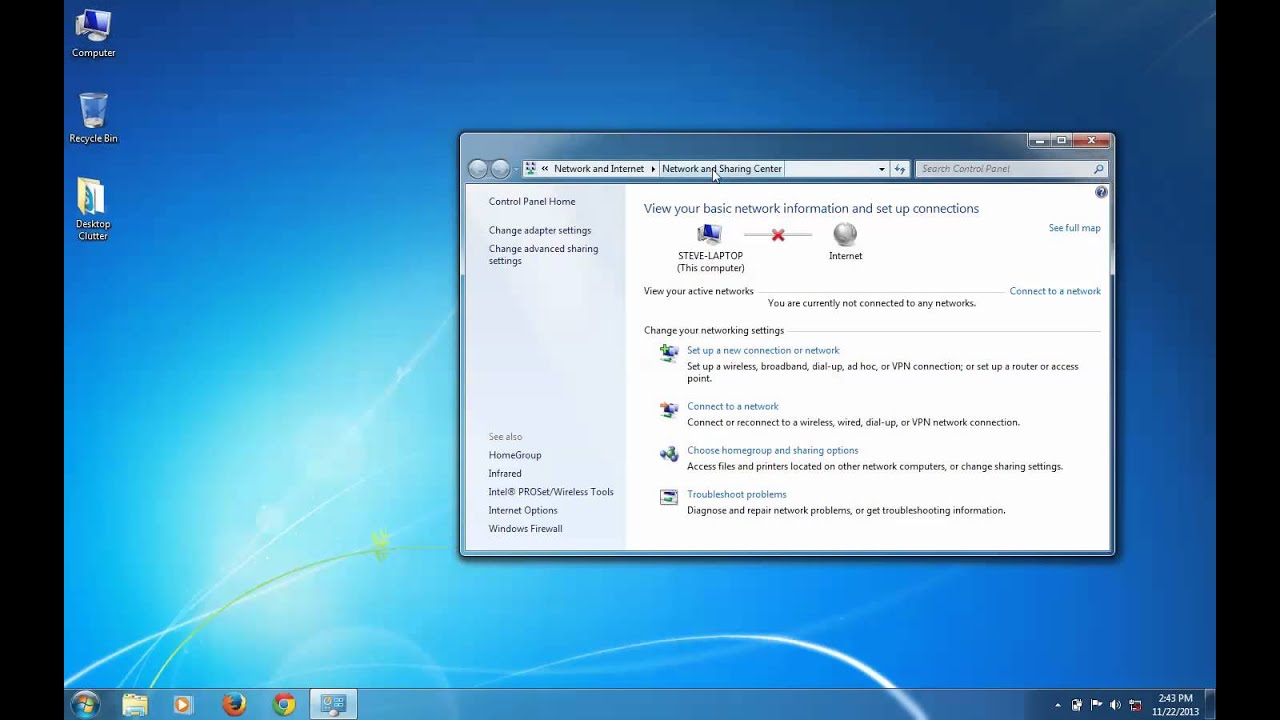Maximize the Control Panel window
Viewport: 1280px width, 720px height.
[1062, 141]
